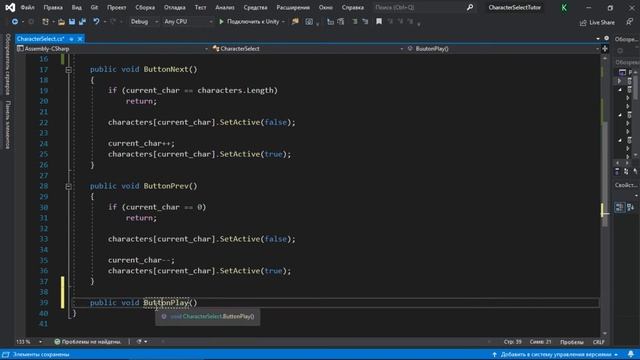Click the Пробелы indentation indicator

pos(572,342)
